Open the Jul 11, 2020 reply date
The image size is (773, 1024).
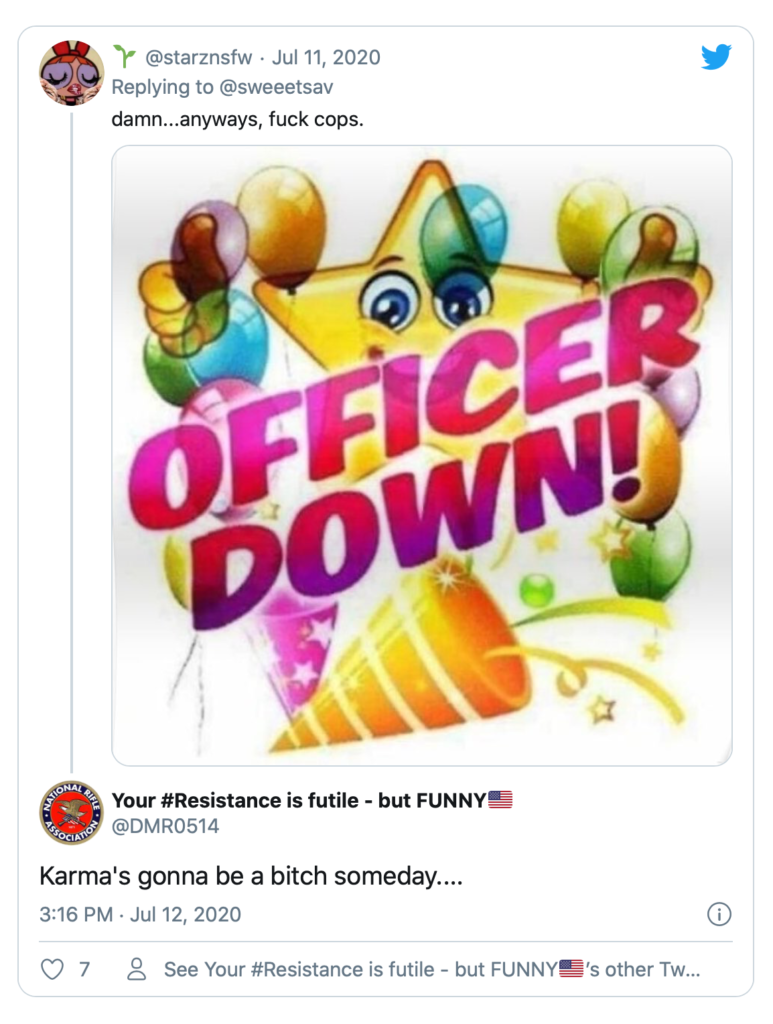point(326,57)
